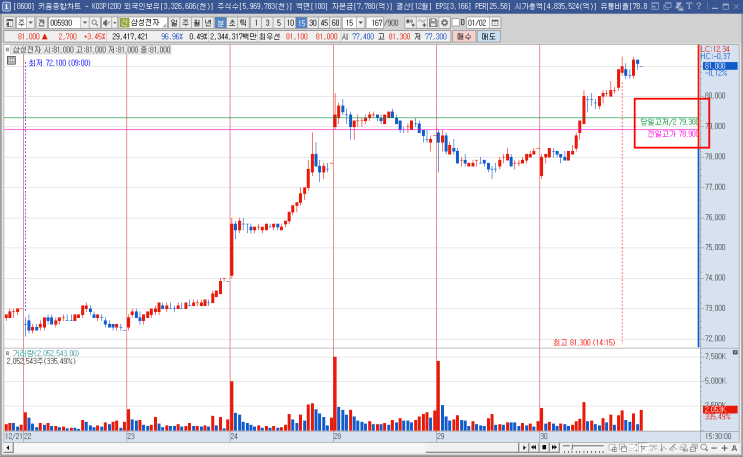Image resolution: width=743 pixels, height=457 pixels.
Task: Save chart with the floppy disk icon
Action: point(433,23)
